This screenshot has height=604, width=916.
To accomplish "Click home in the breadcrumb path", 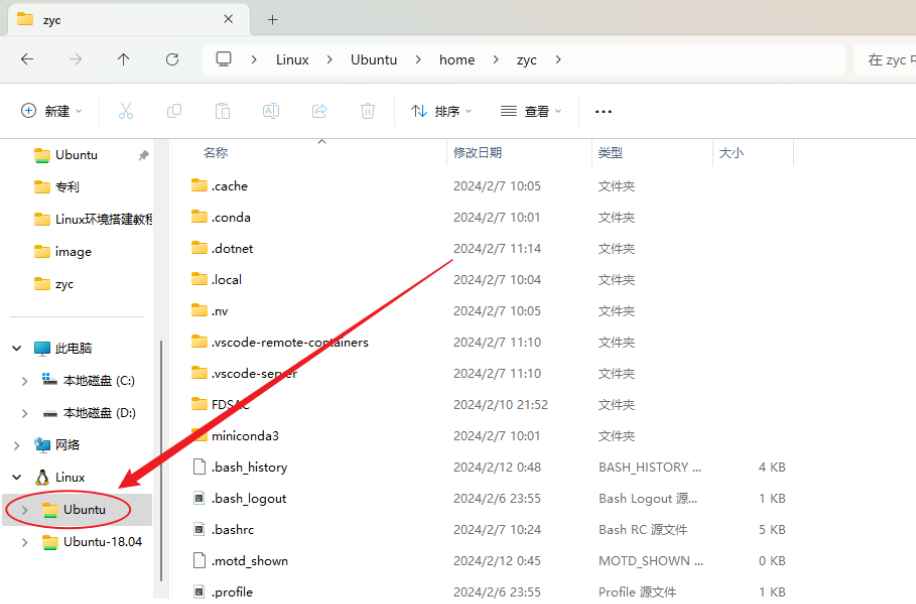I will point(456,59).
